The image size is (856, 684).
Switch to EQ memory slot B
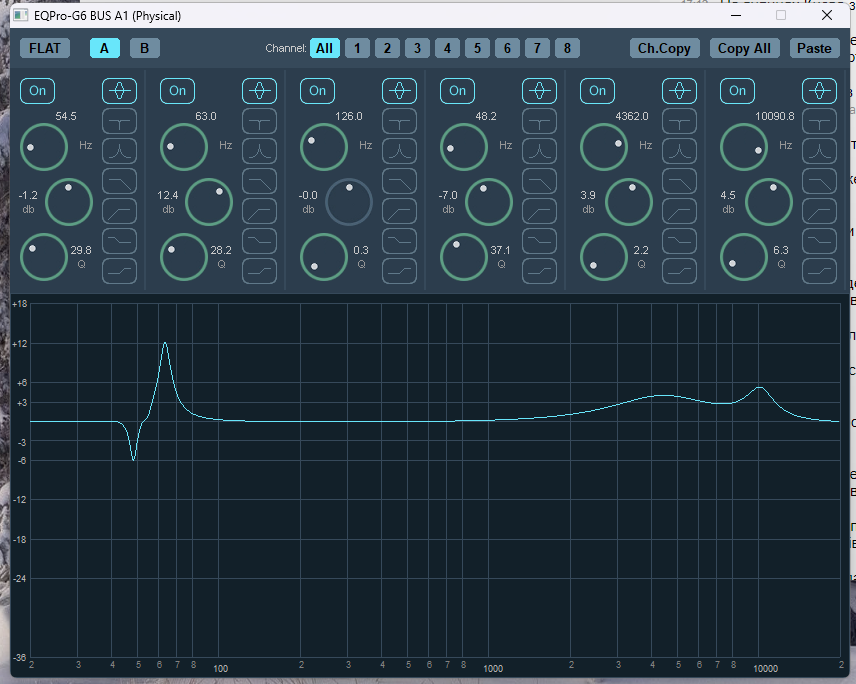tap(145, 48)
